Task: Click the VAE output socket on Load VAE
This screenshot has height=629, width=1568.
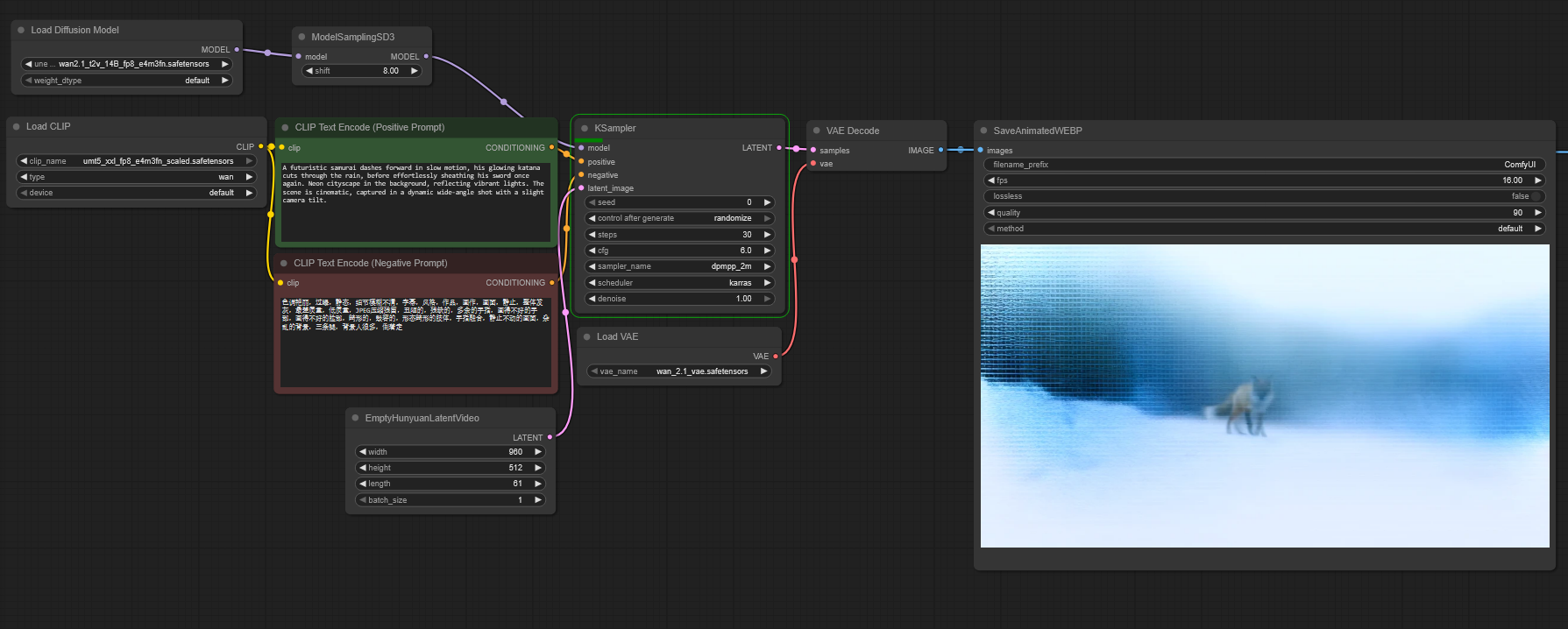Action: [x=776, y=357]
